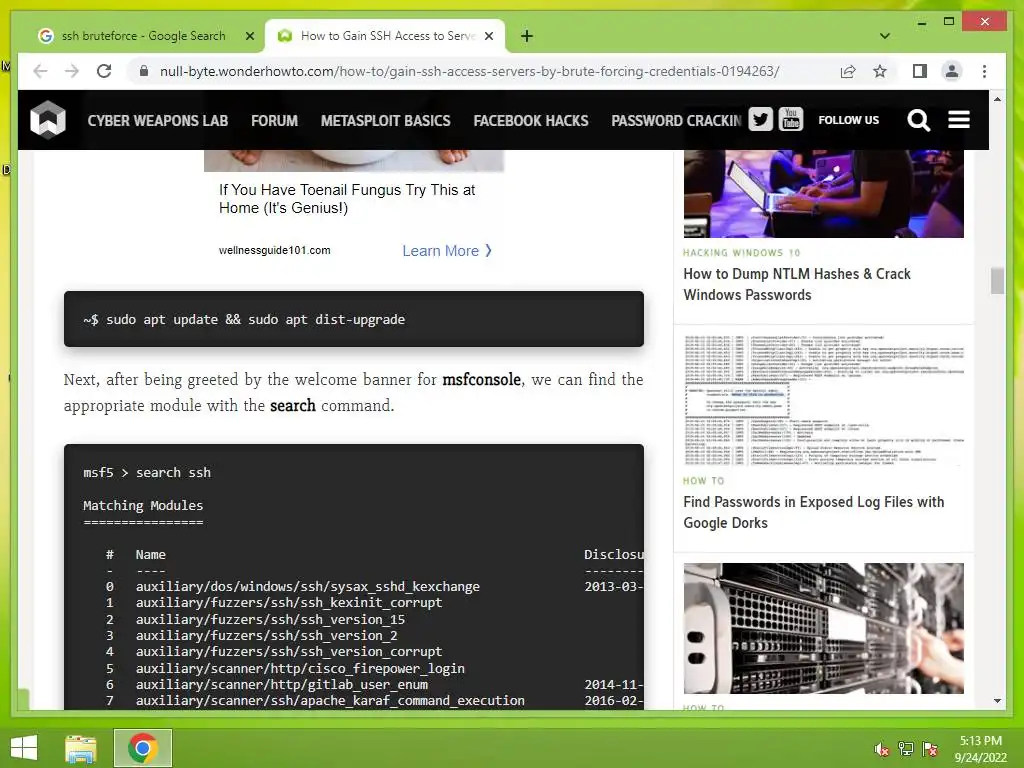This screenshot has width=1024, height=768.
Task: Click the address bar URL field
Action: pyautogui.click(x=470, y=71)
